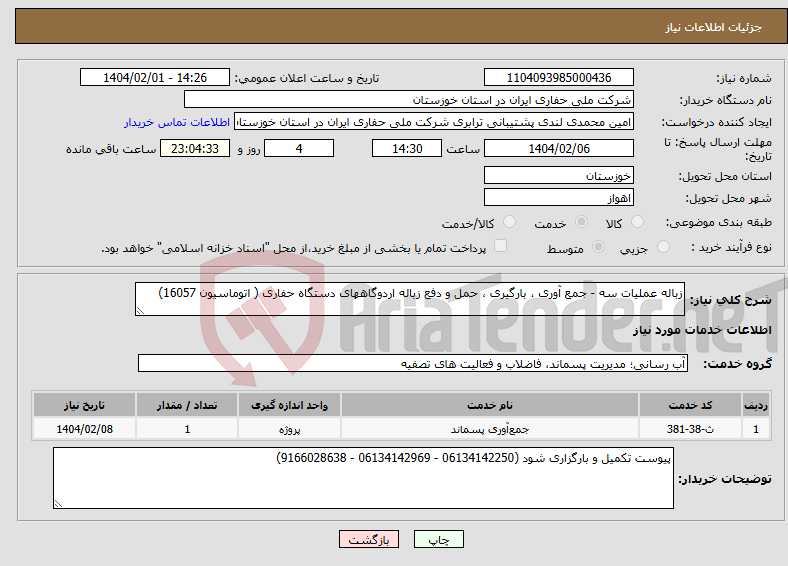Click the announcement date field 1404/02/01 - 14:26
This screenshot has height=566, width=788.
(155, 77)
